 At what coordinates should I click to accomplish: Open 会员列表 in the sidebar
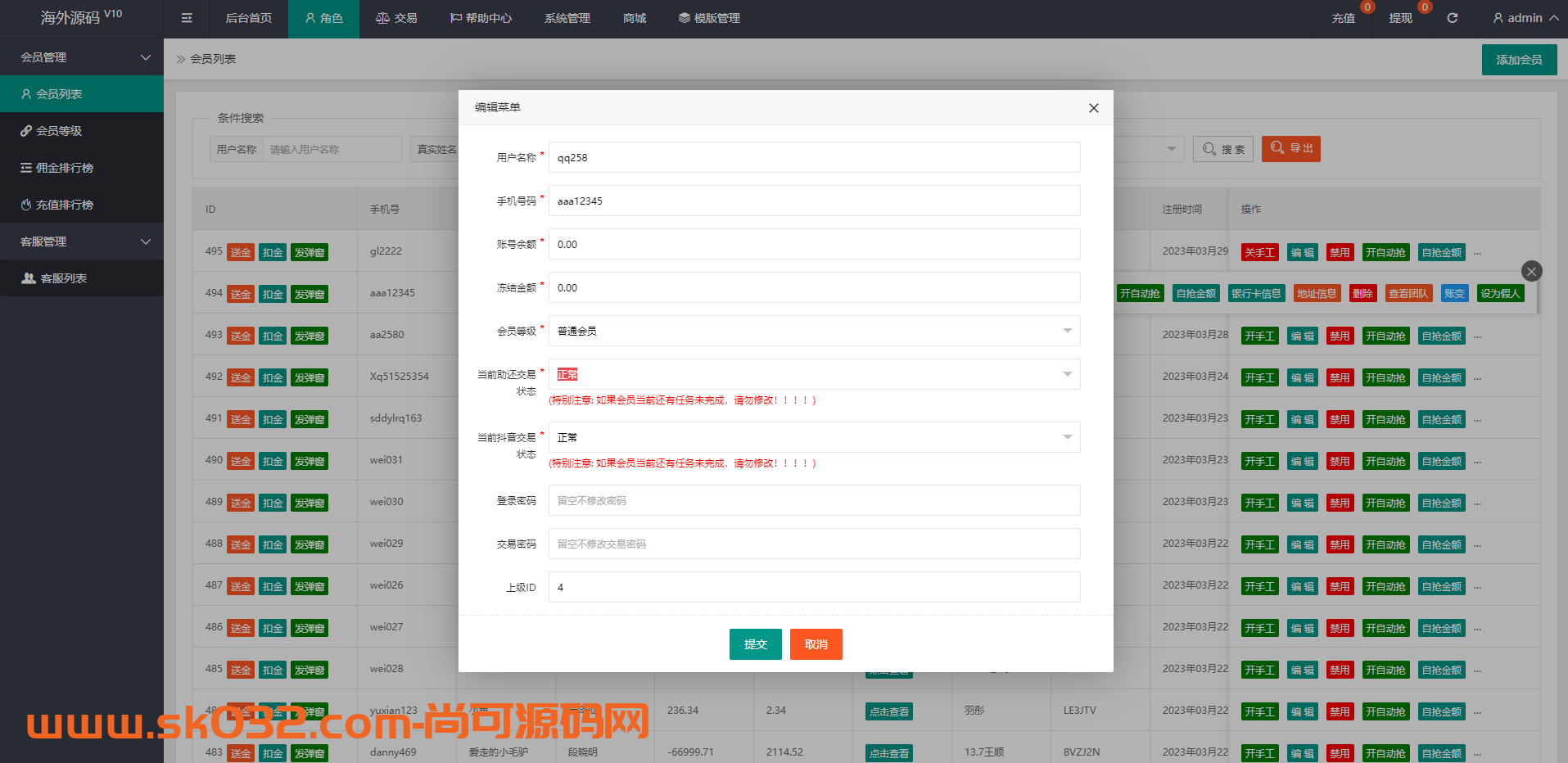point(82,94)
